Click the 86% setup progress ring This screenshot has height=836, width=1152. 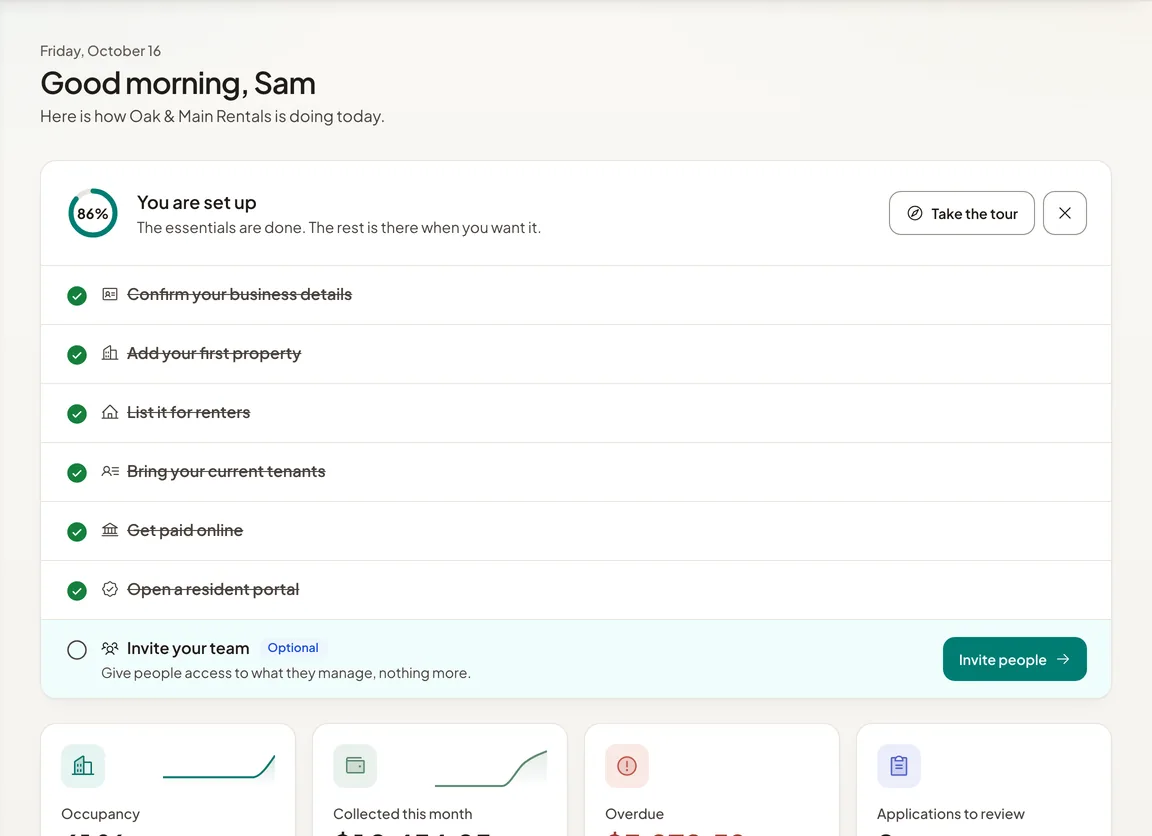pyautogui.click(x=93, y=213)
